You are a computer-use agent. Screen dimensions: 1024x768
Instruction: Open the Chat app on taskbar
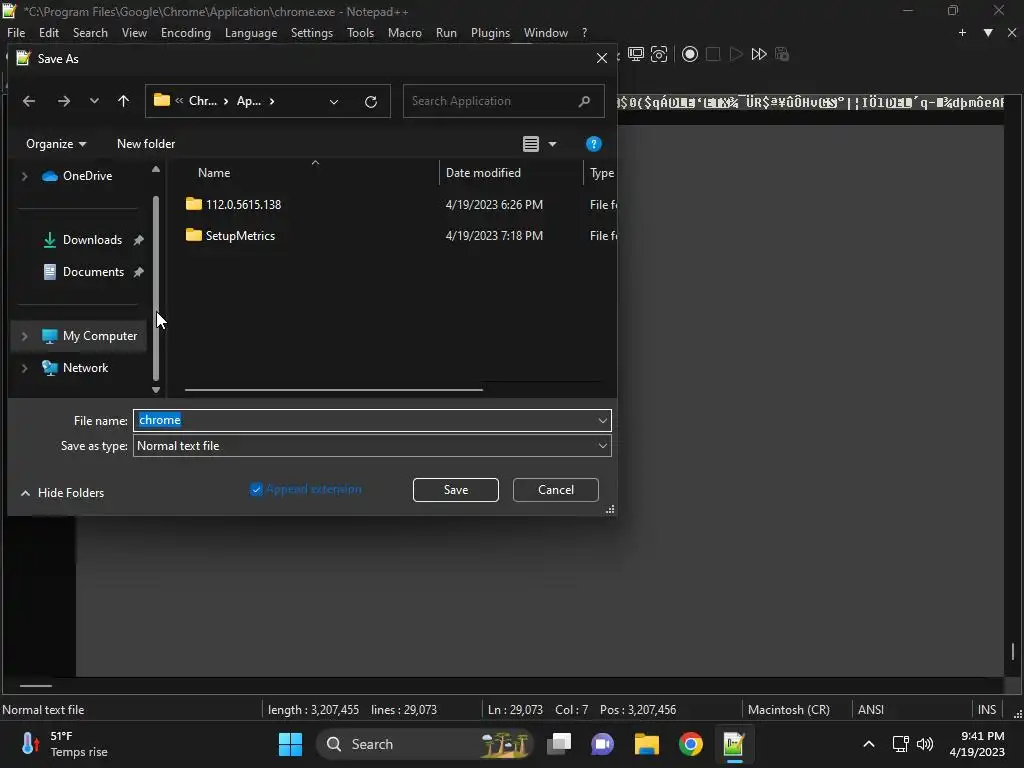tap(602, 744)
